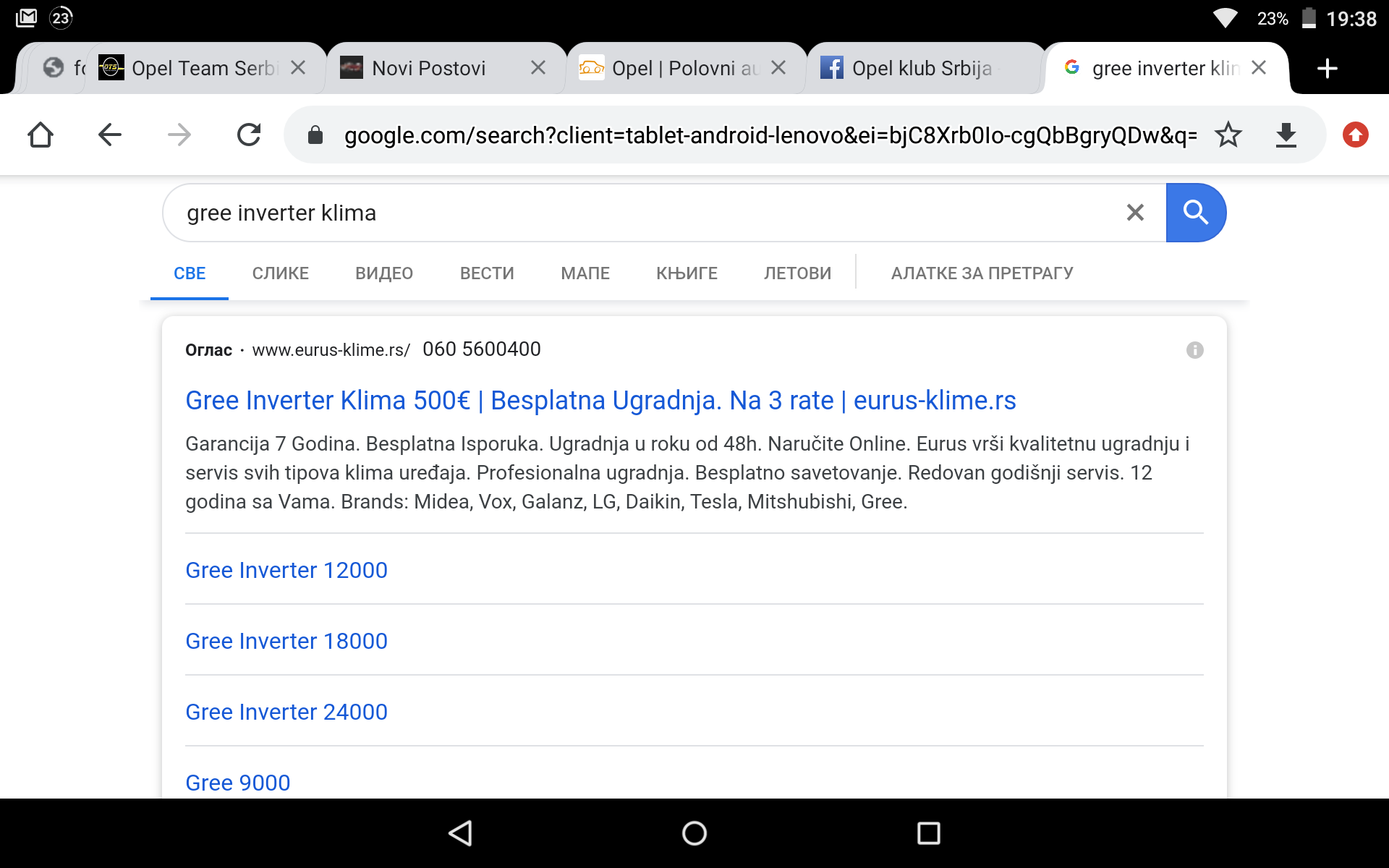The height and width of the screenshot is (868, 1389).
Task: Open the Gree Inverter 18000 link
Action: [x=286, y=641]
